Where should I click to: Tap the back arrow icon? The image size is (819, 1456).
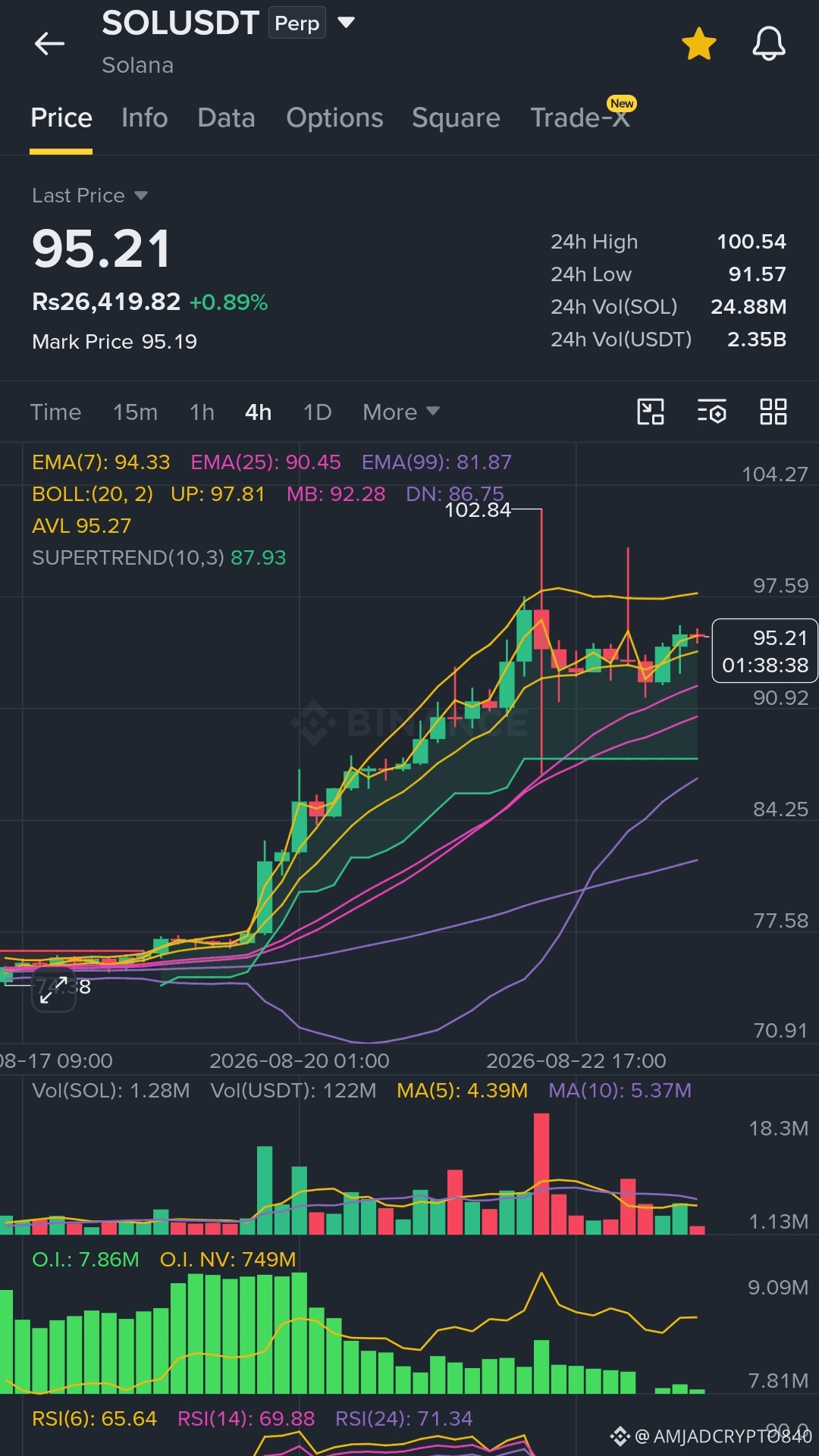[x=49, y=44]
